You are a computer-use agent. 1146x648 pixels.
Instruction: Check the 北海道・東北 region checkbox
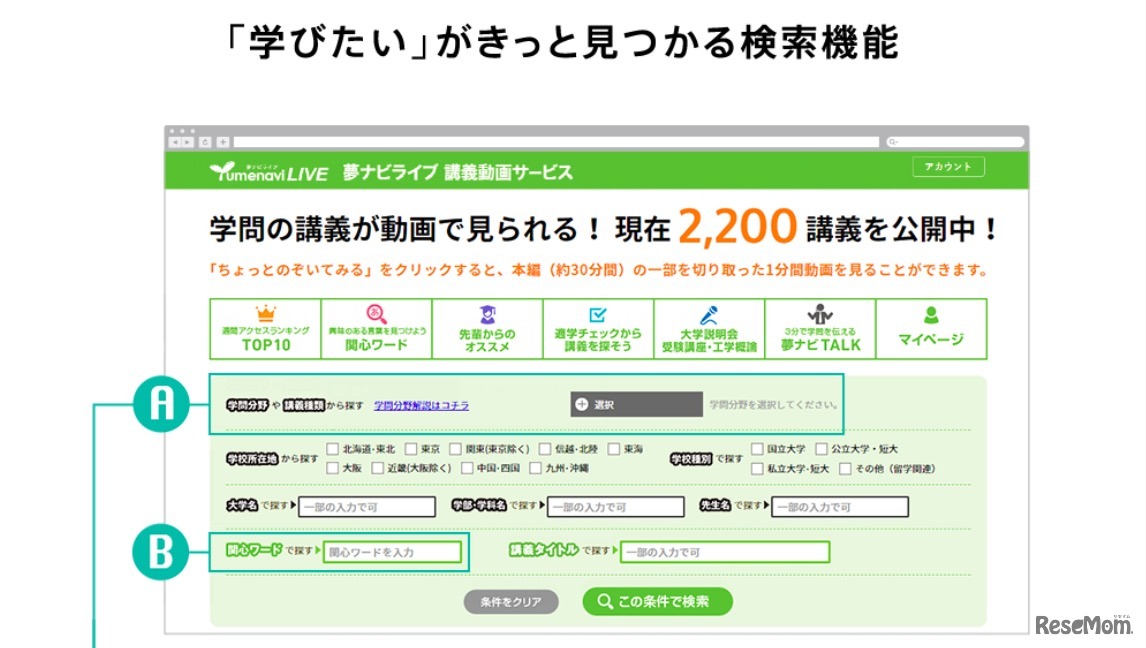click(331, 448)
